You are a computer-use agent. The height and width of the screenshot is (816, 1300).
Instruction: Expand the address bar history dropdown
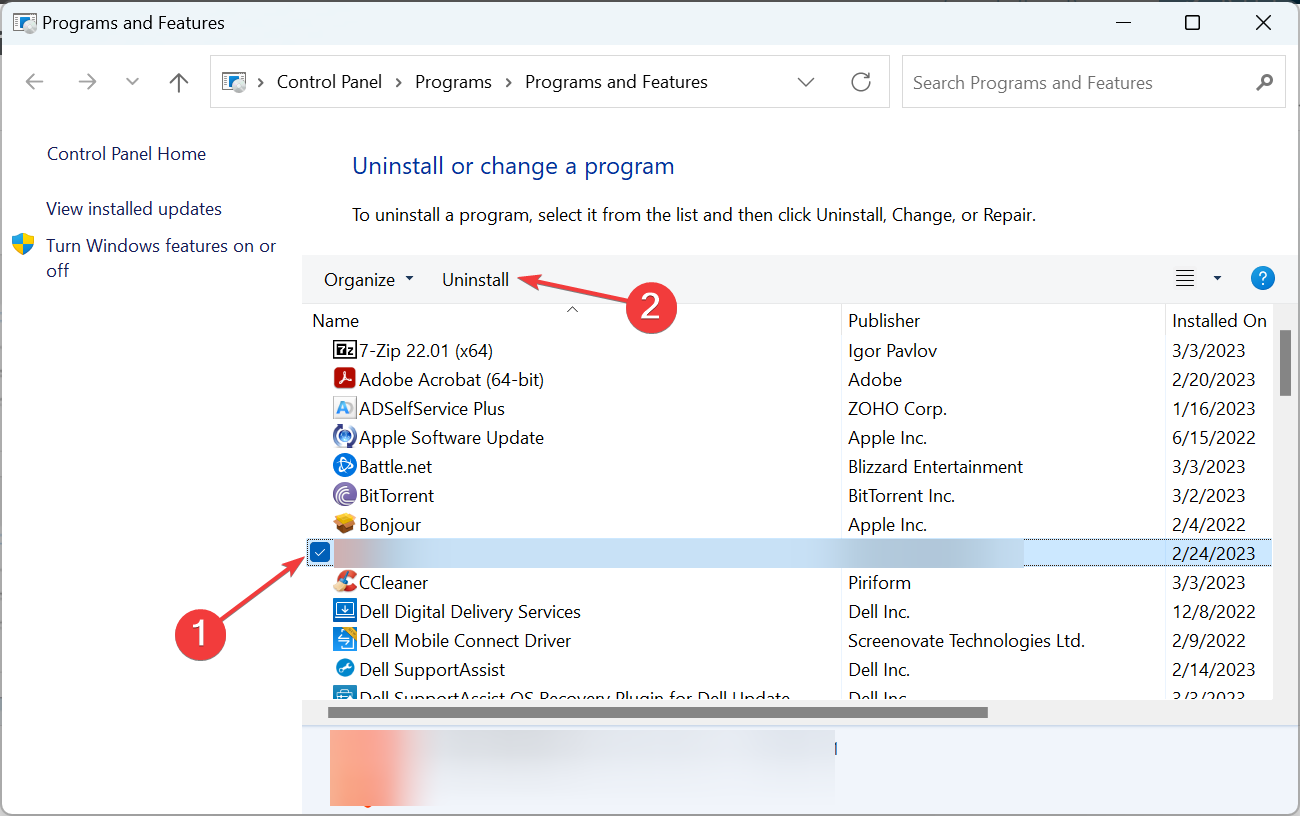click(806, 82)
